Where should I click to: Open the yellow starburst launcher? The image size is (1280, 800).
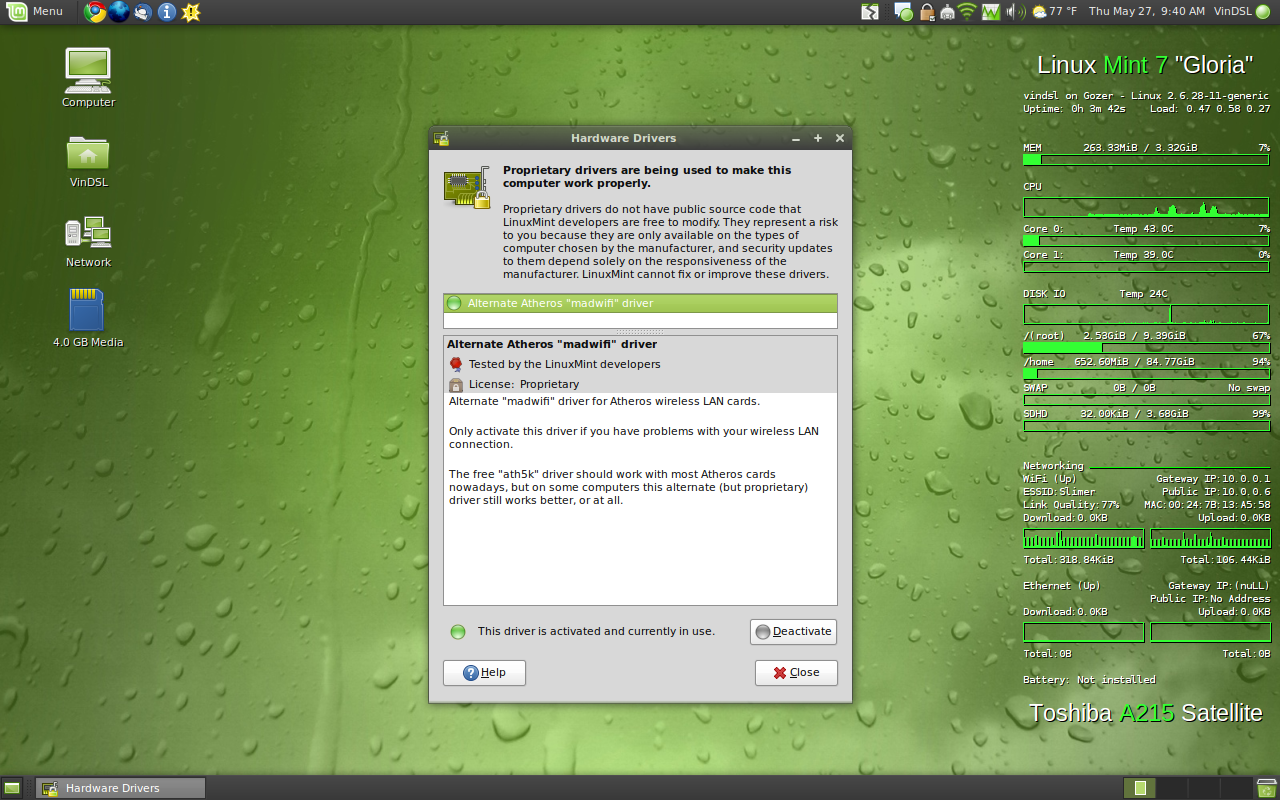coord(190,12)
